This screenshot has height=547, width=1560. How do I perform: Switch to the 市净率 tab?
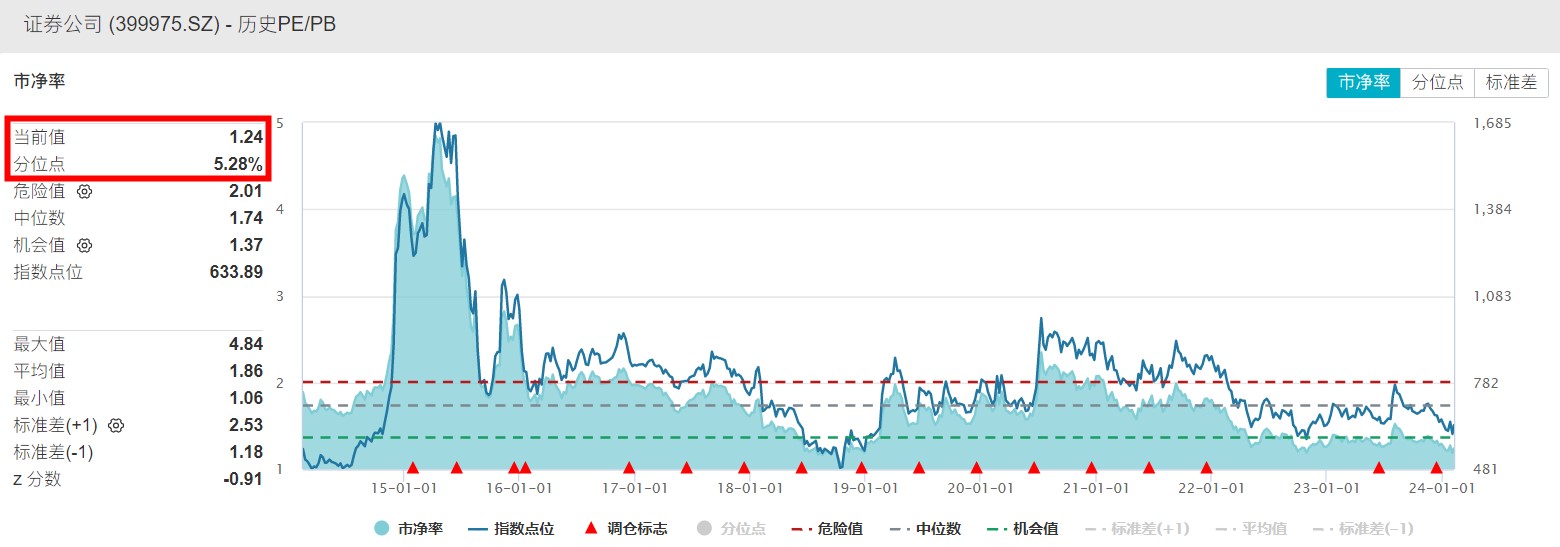(x=1364, y=83)
